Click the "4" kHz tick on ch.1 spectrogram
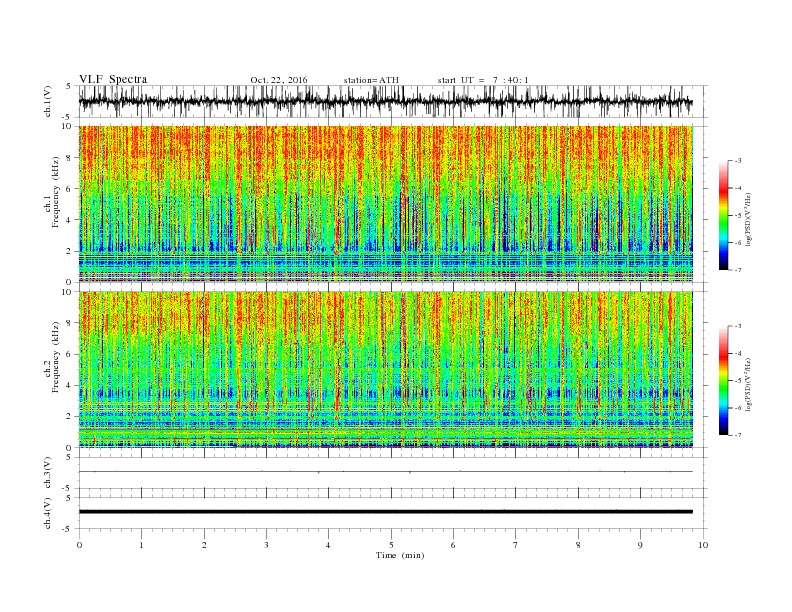The width and height of the screenshot is (792, 612). [x=69, y=220]
